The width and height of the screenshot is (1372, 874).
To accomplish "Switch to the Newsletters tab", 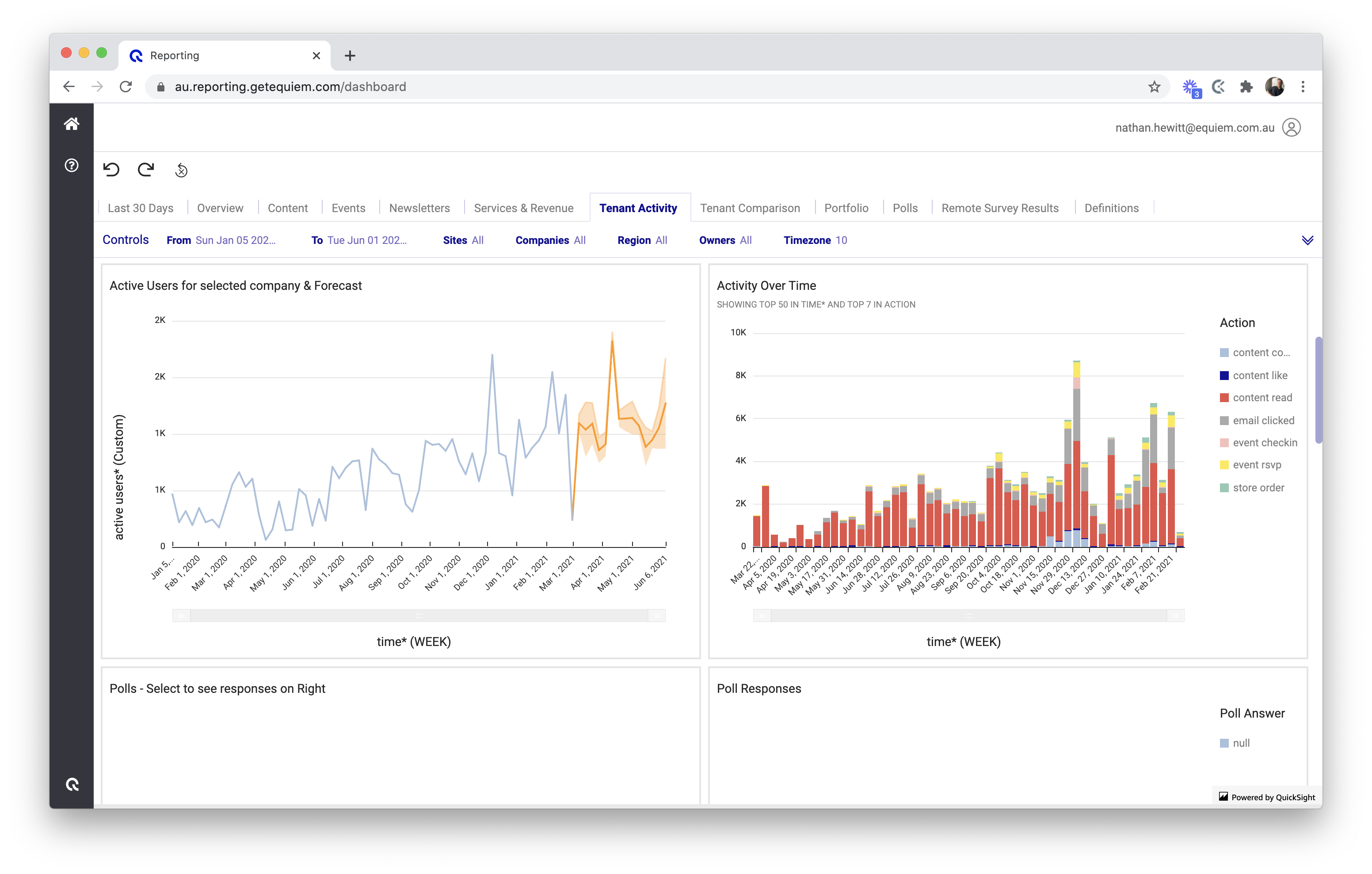I will pos(419,208).
